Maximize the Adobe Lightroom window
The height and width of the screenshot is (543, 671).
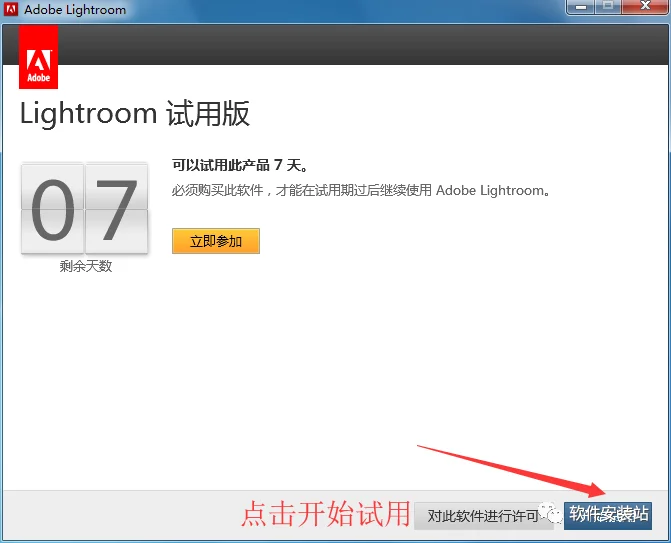[608, 7]
